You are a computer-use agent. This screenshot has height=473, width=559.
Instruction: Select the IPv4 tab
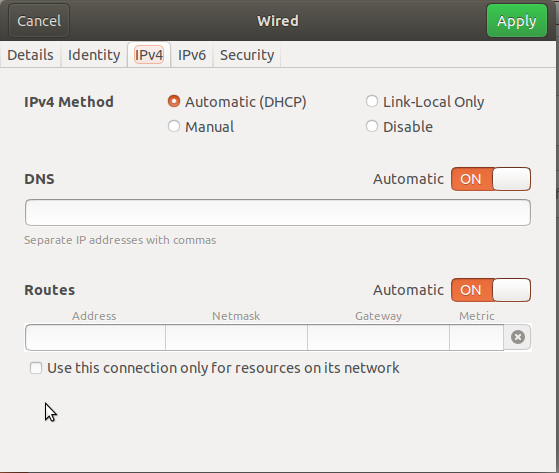tap(149, 55)
